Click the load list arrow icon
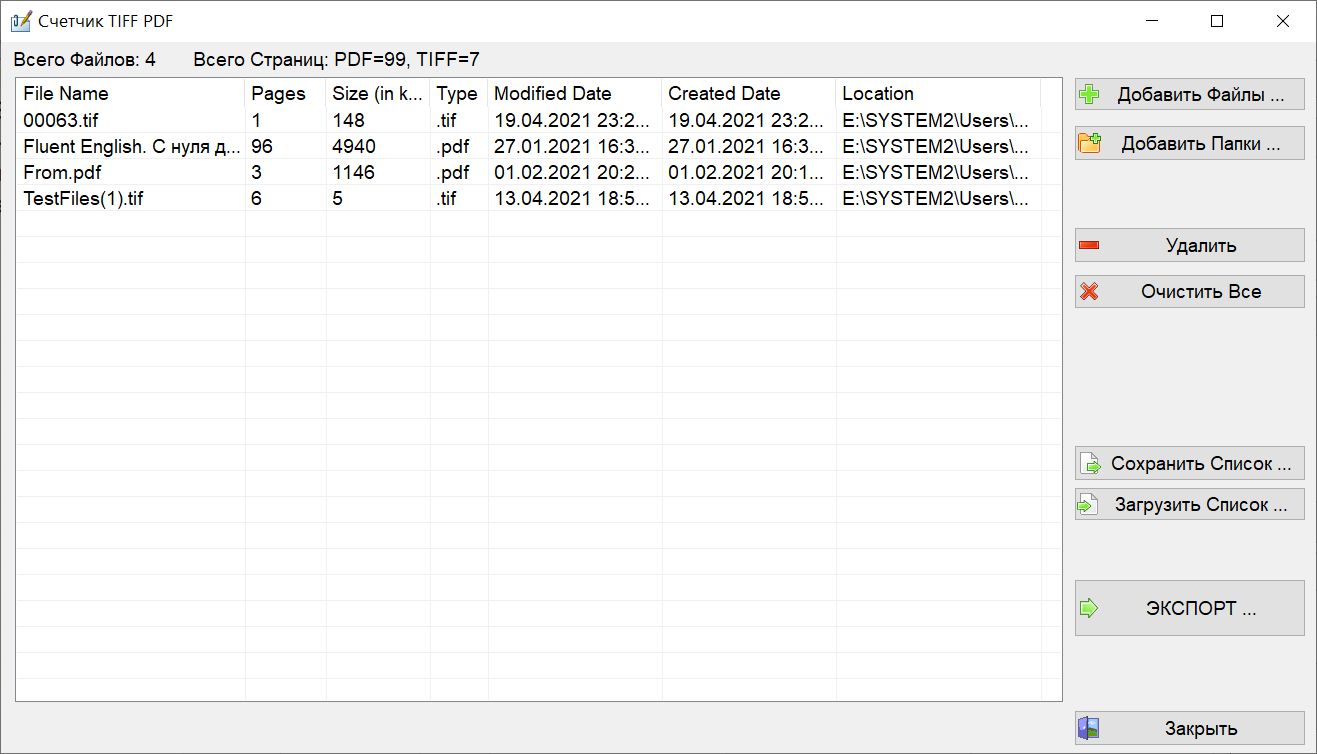The height and width of the screenshot is (754, 1317). click(x=1088, y=505)
